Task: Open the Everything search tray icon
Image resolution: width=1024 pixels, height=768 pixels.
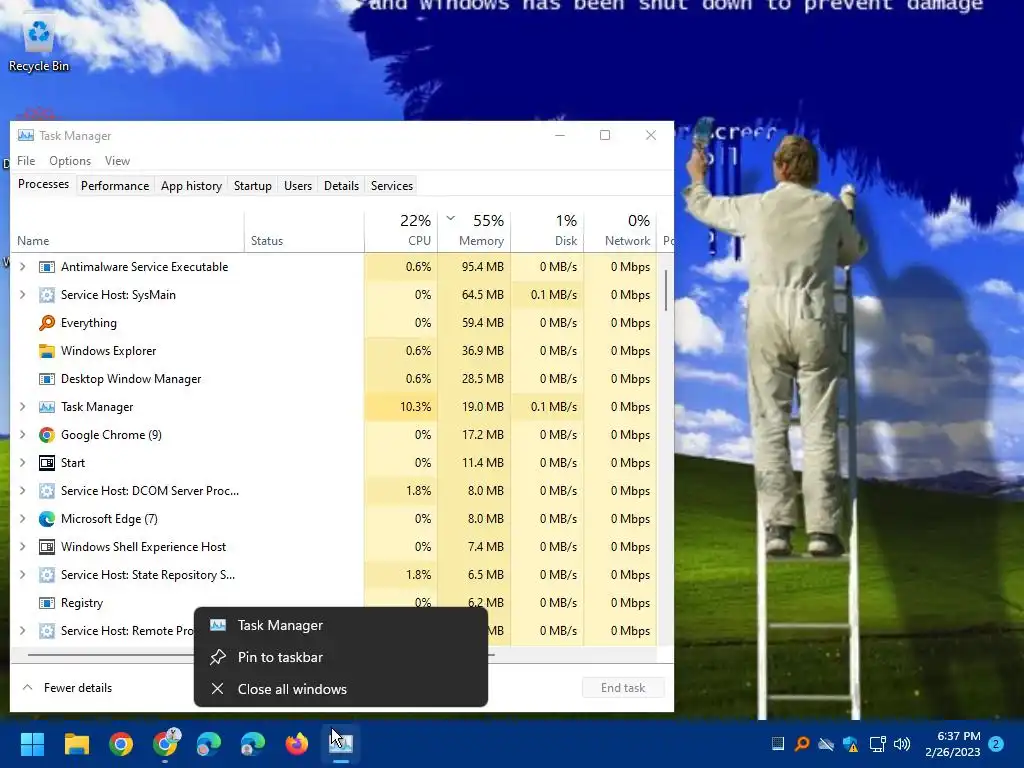Action: [802, 744]
